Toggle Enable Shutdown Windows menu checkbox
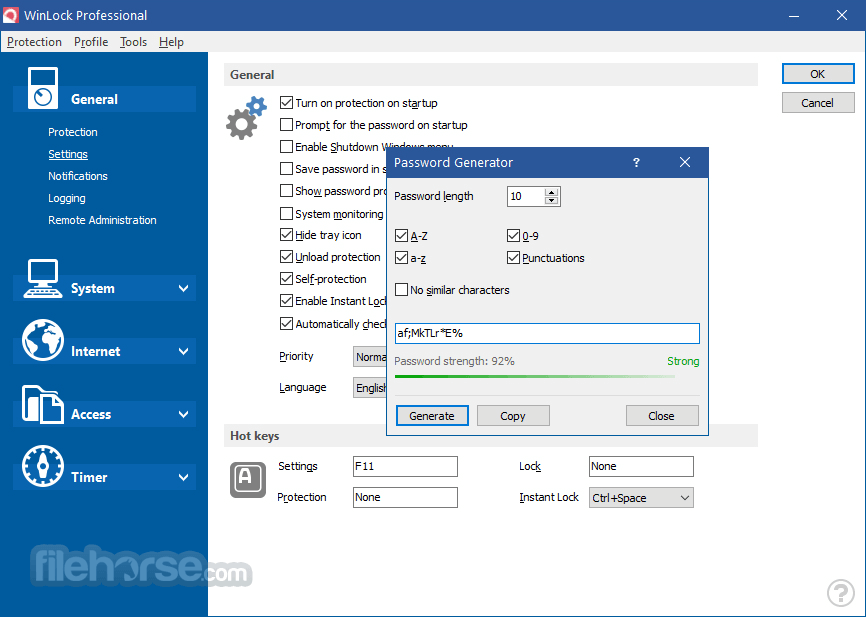Image resolution: width=866 pixels, height=617 pixels. coord(286,147)
